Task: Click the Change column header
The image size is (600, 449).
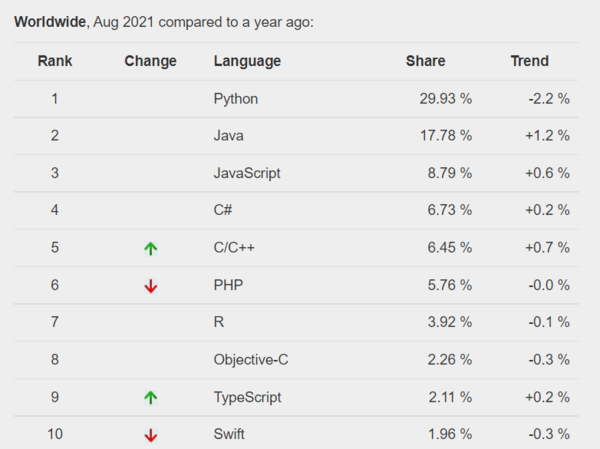Action: click(150, 61)
